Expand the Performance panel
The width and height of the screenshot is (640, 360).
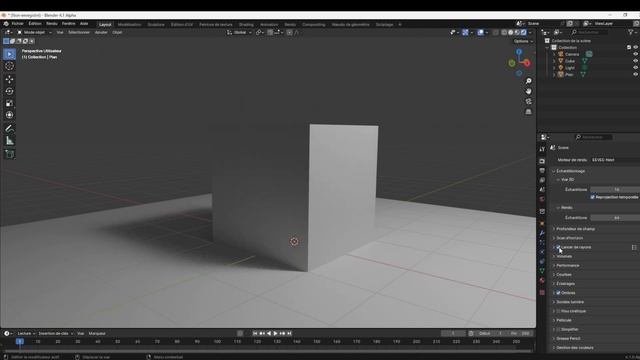[x=568, y=265]
